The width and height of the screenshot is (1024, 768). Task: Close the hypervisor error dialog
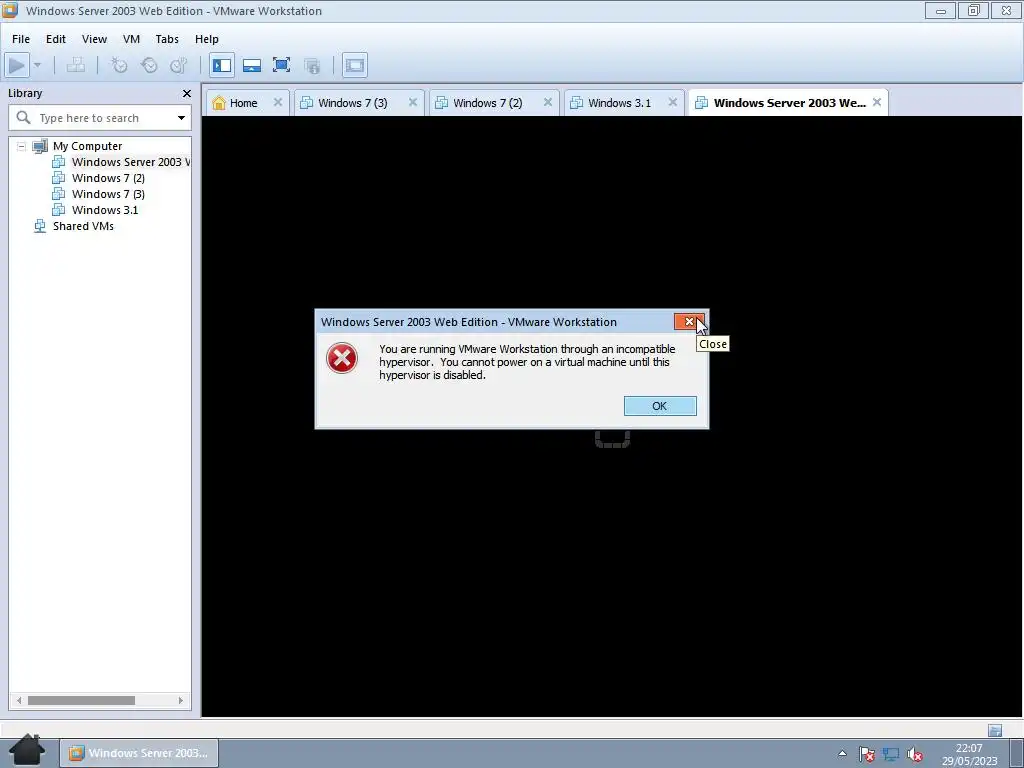(x=689, y=321)
